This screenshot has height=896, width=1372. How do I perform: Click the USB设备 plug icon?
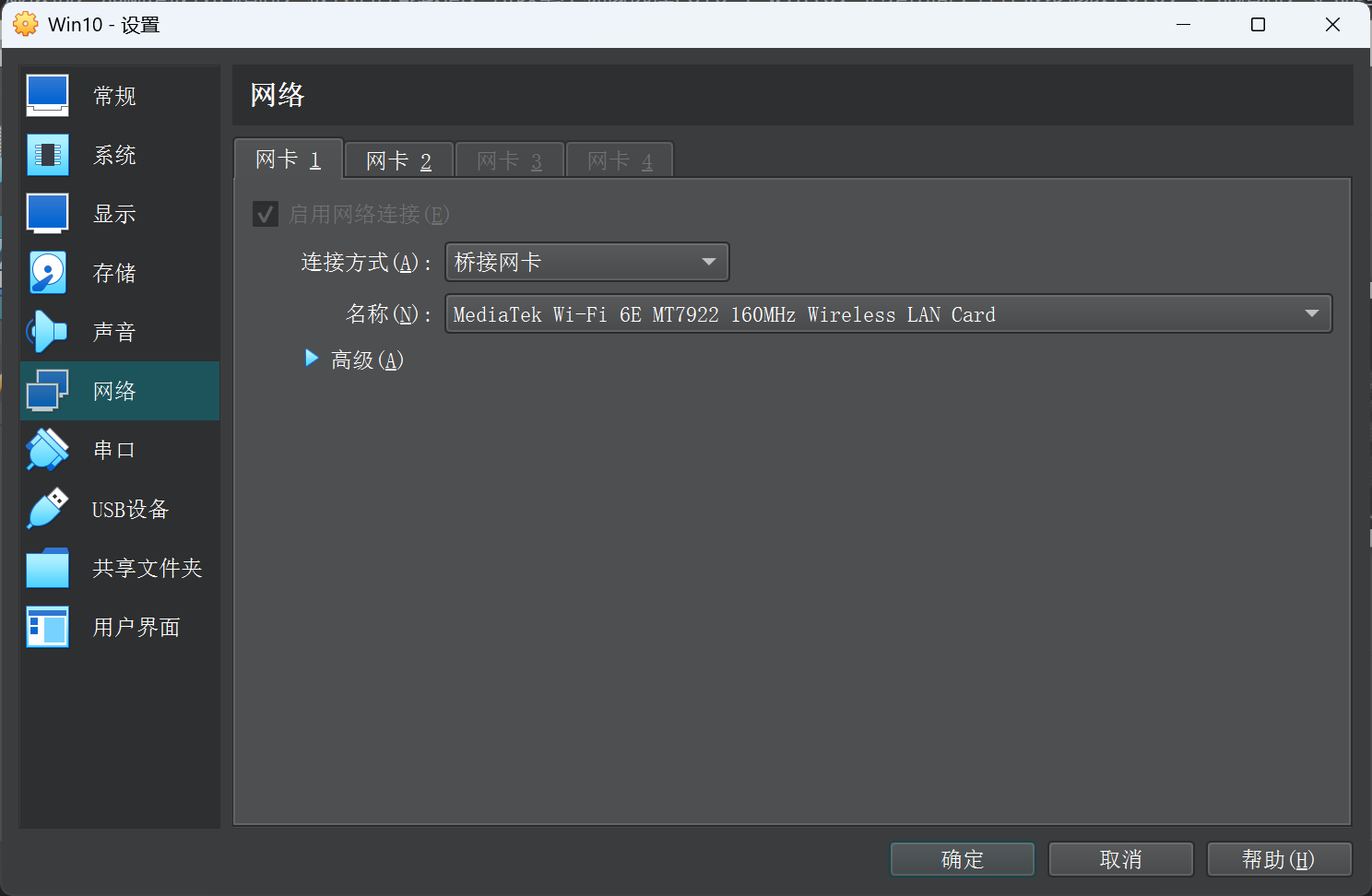(47, 509)
